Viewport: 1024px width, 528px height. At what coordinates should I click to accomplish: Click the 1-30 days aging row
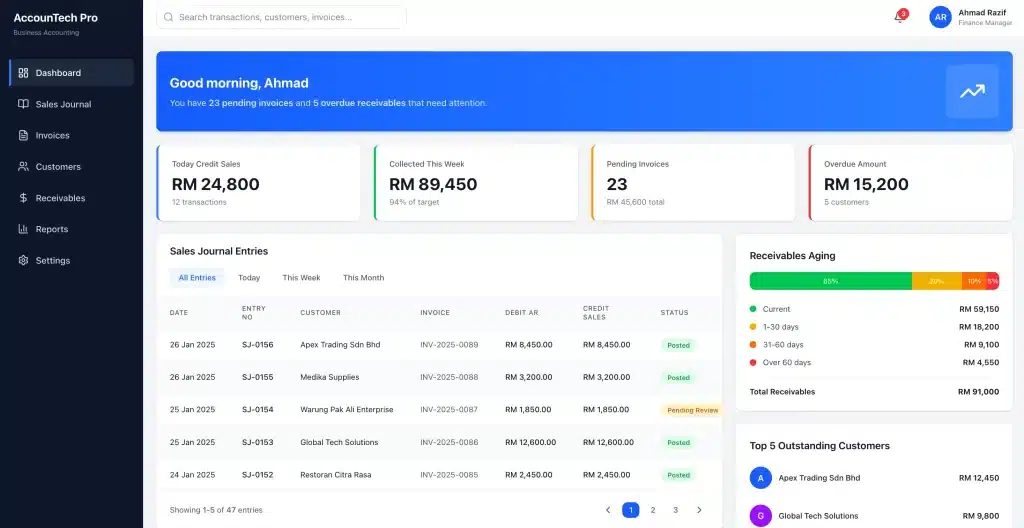(x=874, y=327)
